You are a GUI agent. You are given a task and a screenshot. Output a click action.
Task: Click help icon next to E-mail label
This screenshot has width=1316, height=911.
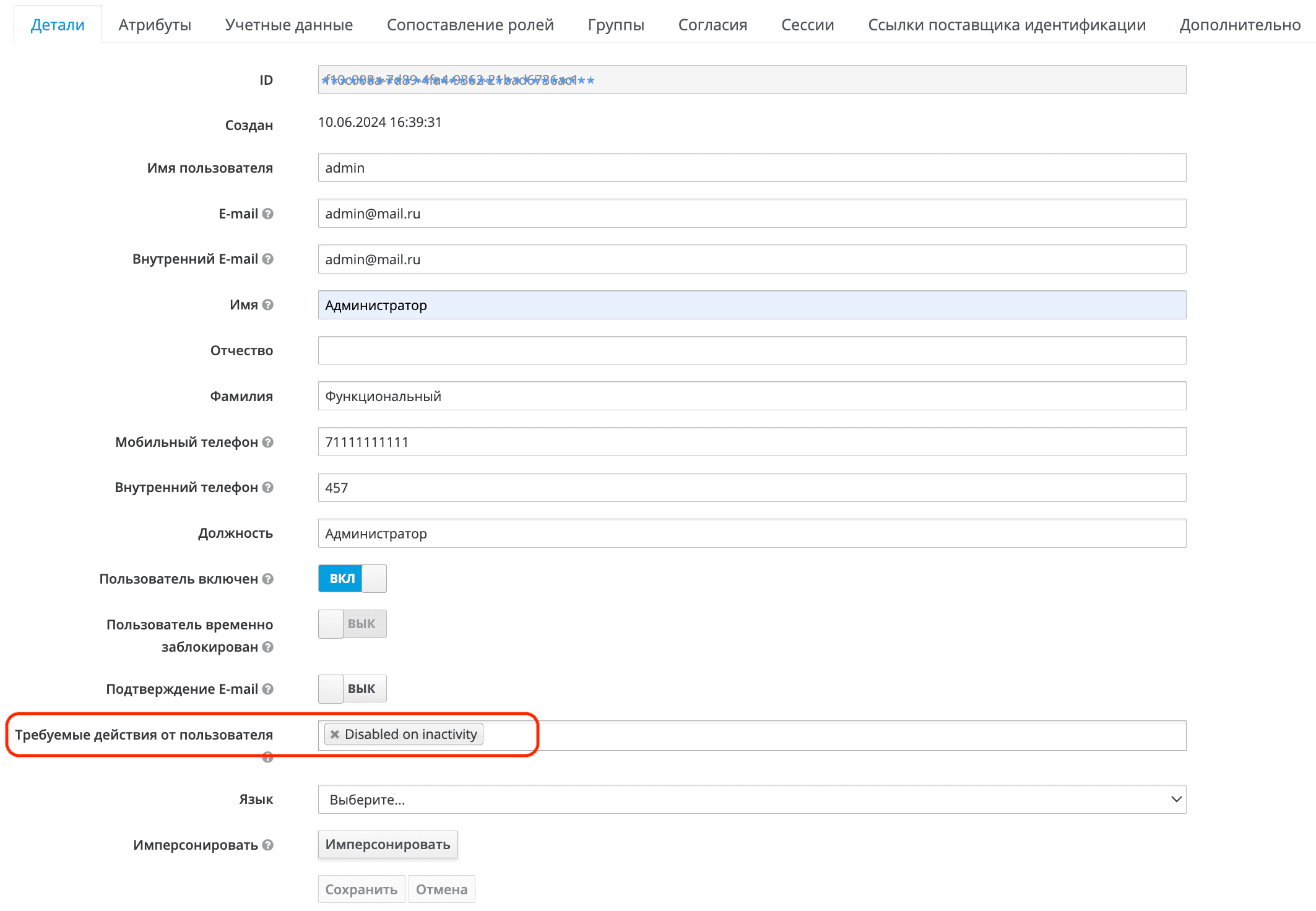(267, 214)
